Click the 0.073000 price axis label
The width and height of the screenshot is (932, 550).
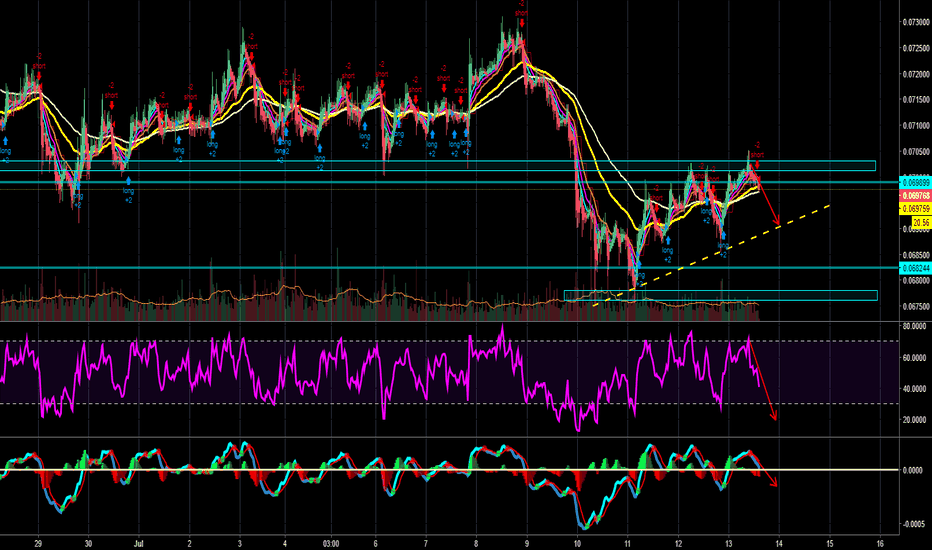point(916,22)
